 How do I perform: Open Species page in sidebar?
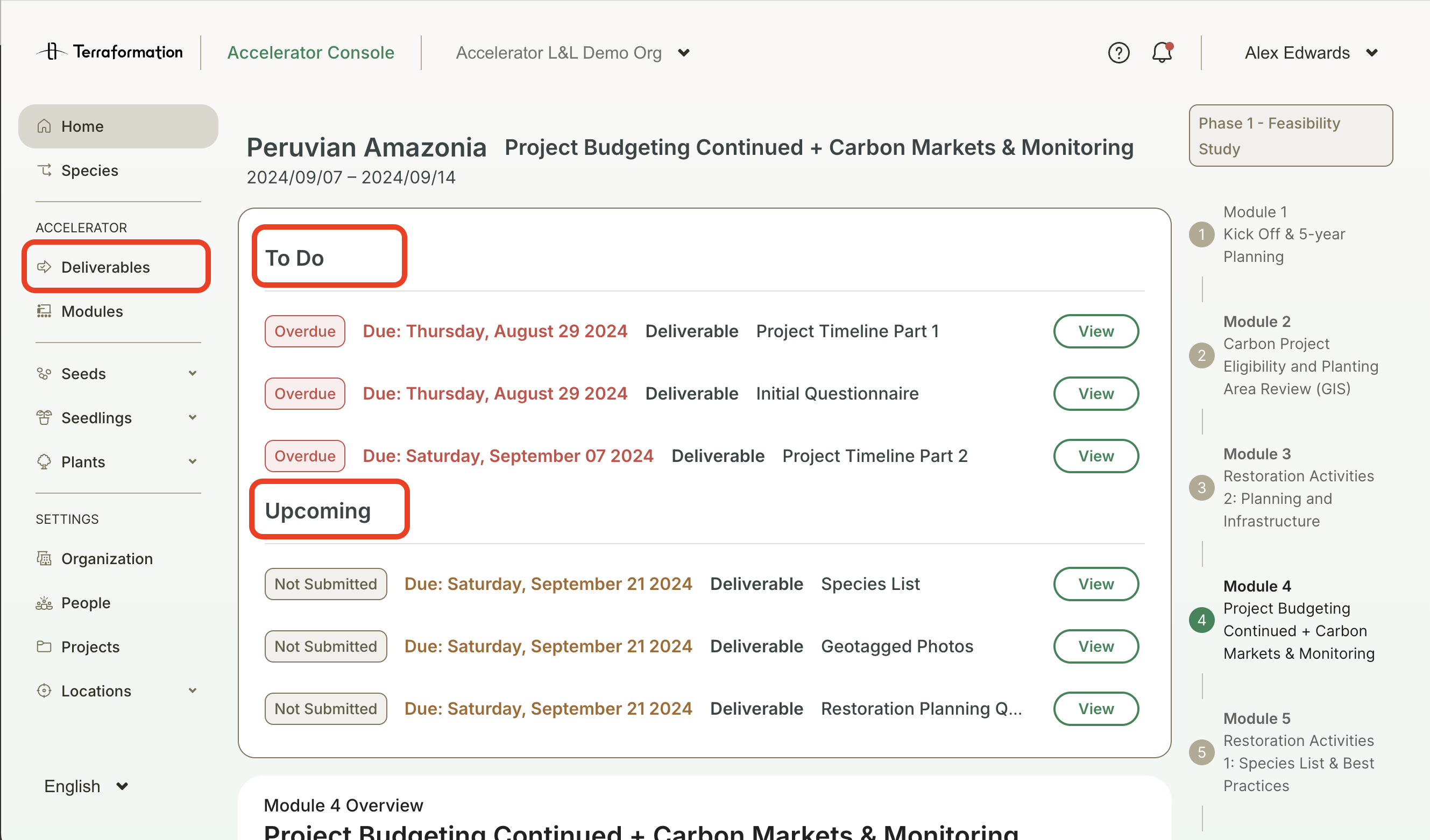[118, 170]
